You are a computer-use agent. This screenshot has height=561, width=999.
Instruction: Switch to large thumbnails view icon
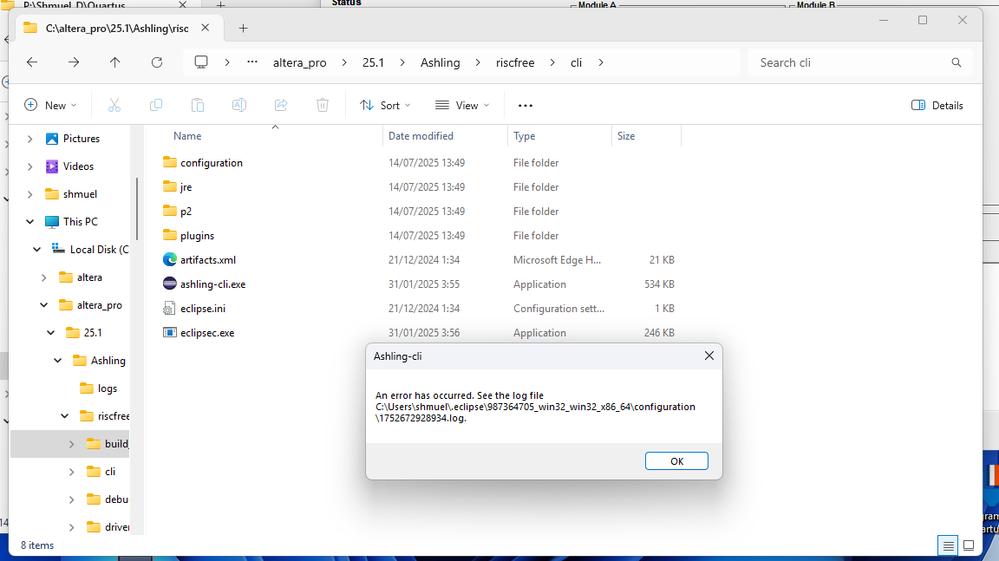pos(968,546)
